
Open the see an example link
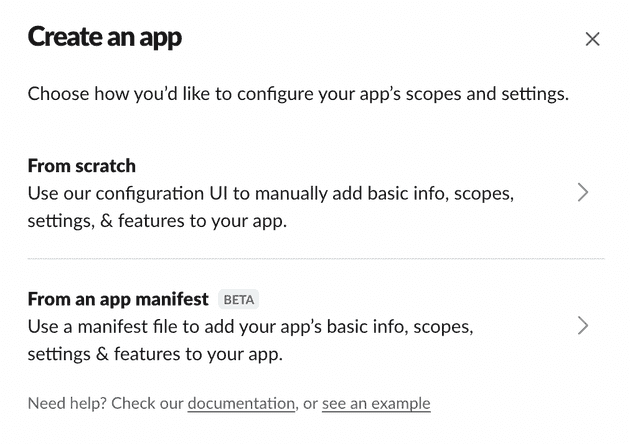click(376, 403)
